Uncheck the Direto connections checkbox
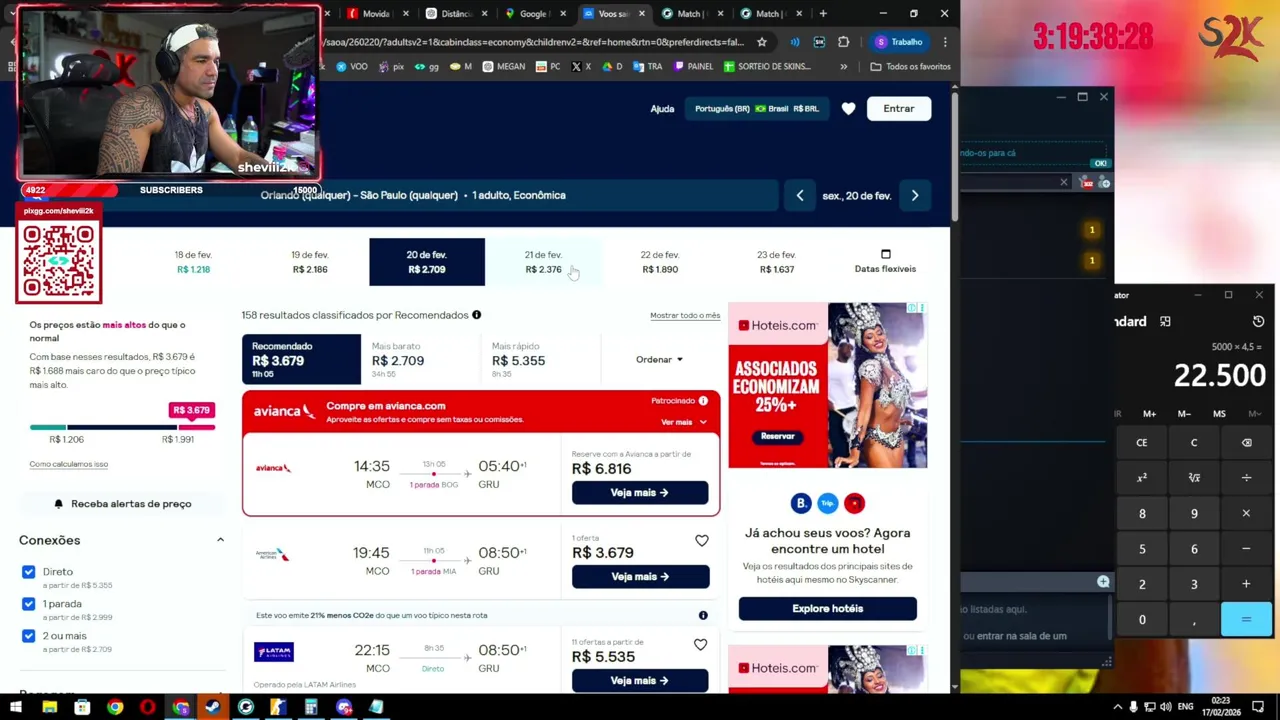 28,572
